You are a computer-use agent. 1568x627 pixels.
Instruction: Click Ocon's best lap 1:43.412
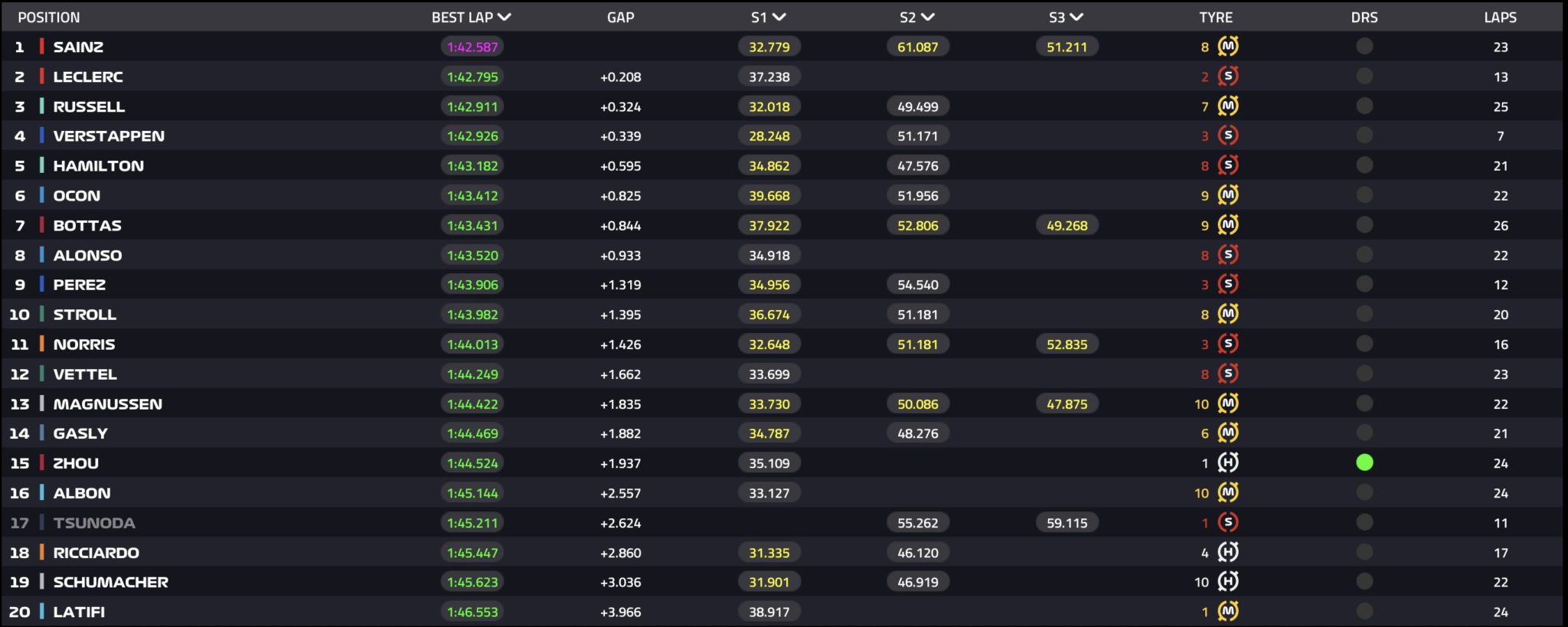[x=472, y=195]
